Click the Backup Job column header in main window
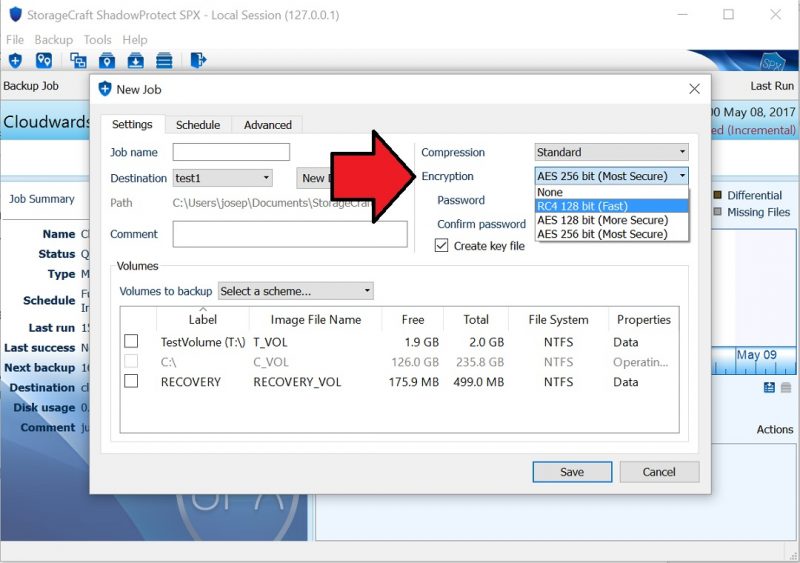Screen dimensions: 800x563 31,86
